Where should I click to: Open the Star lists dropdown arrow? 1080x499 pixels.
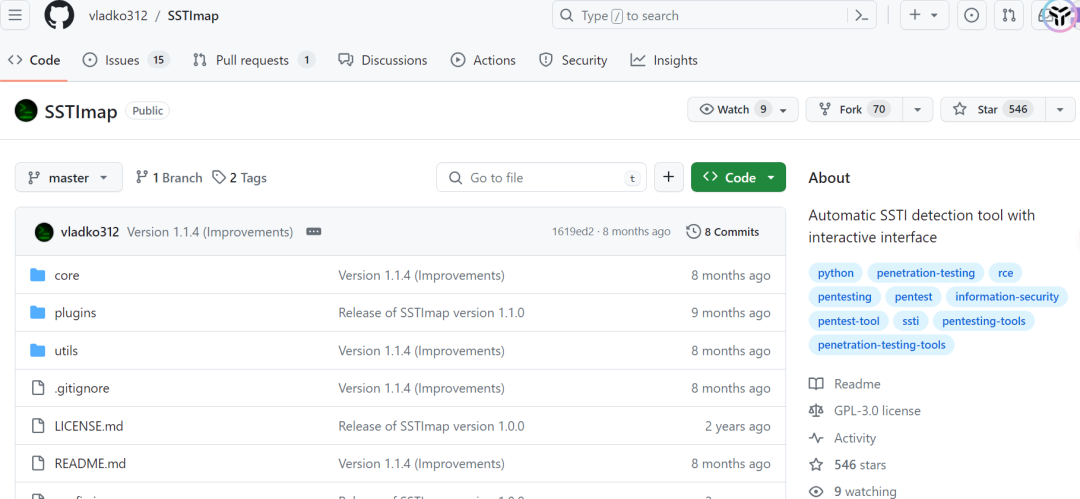click(1060, 110)
